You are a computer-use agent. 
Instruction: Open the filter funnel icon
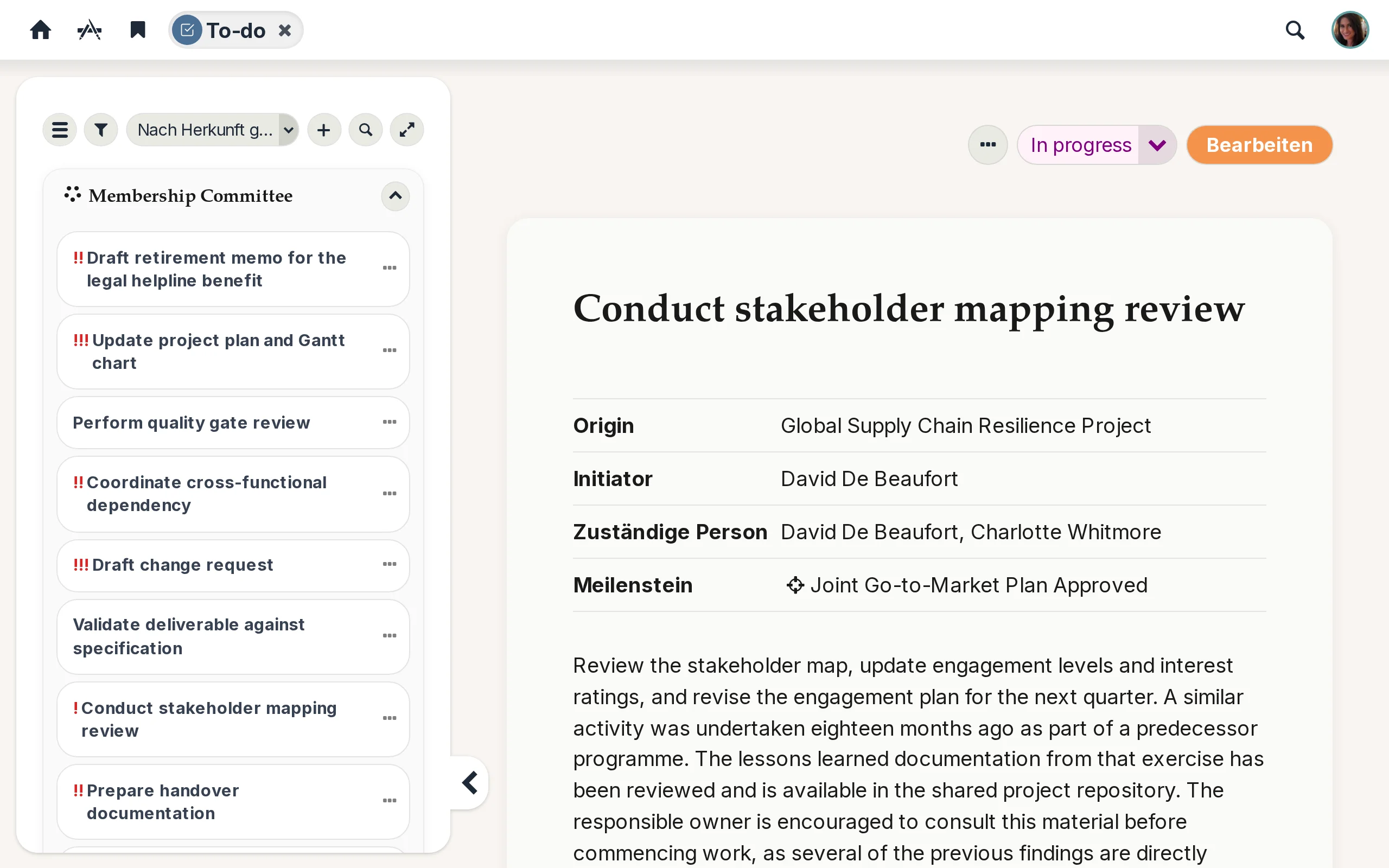click(101, 130)
